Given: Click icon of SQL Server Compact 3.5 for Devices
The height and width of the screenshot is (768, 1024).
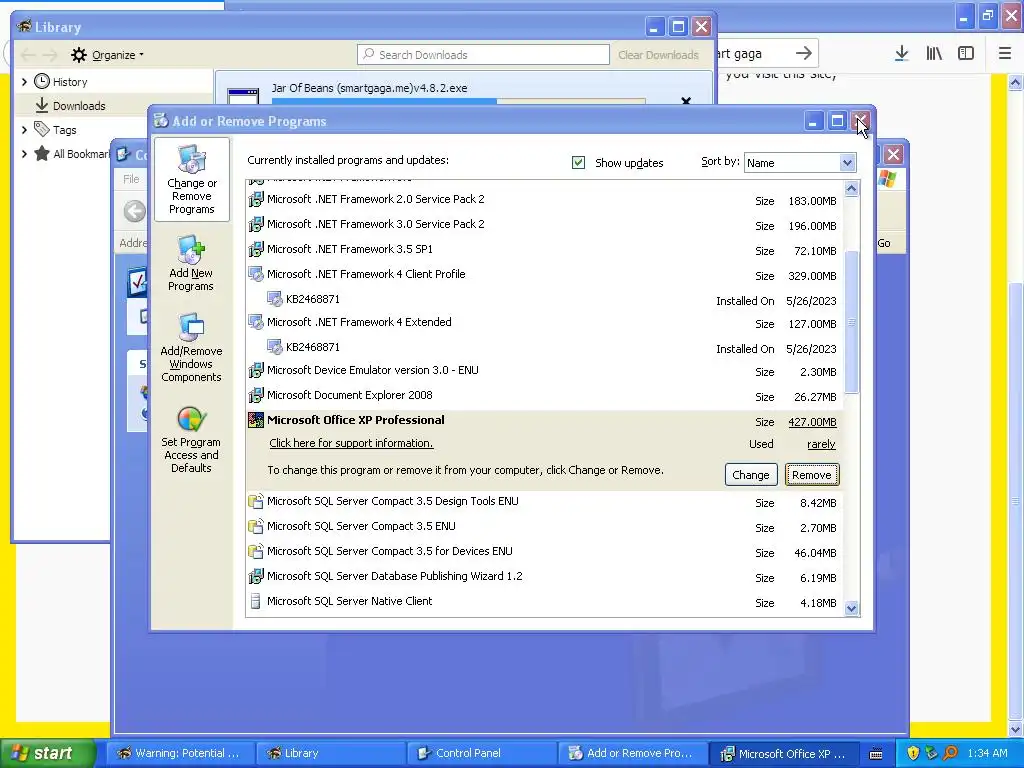Looking at the screenshot, I should (256, 552).
